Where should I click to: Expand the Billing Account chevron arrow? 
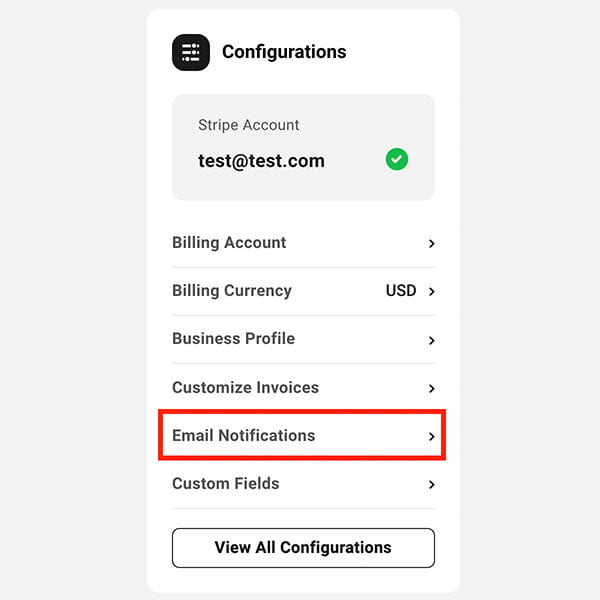point(431,243)
